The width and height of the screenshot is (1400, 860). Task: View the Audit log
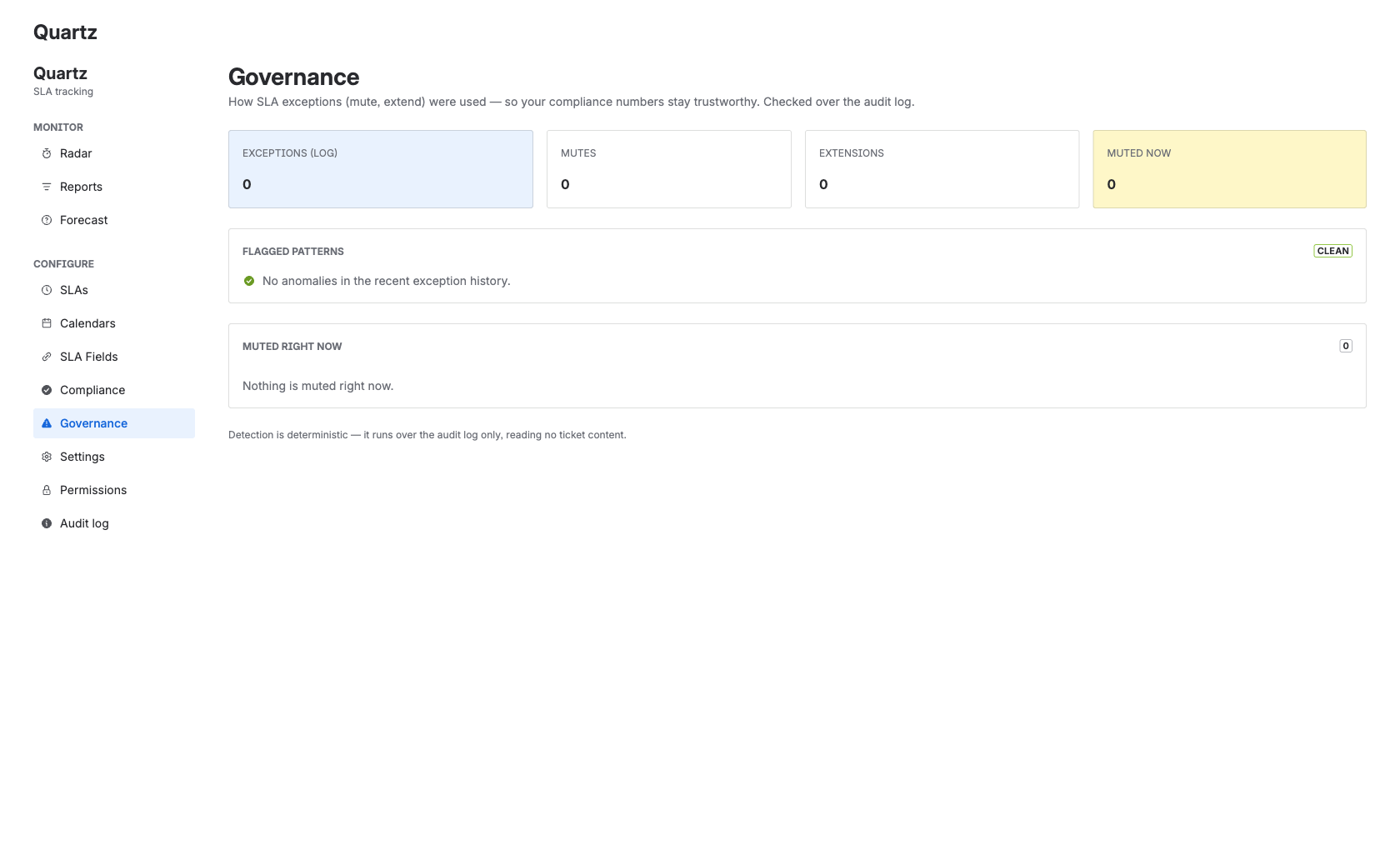tap(114, 523)
